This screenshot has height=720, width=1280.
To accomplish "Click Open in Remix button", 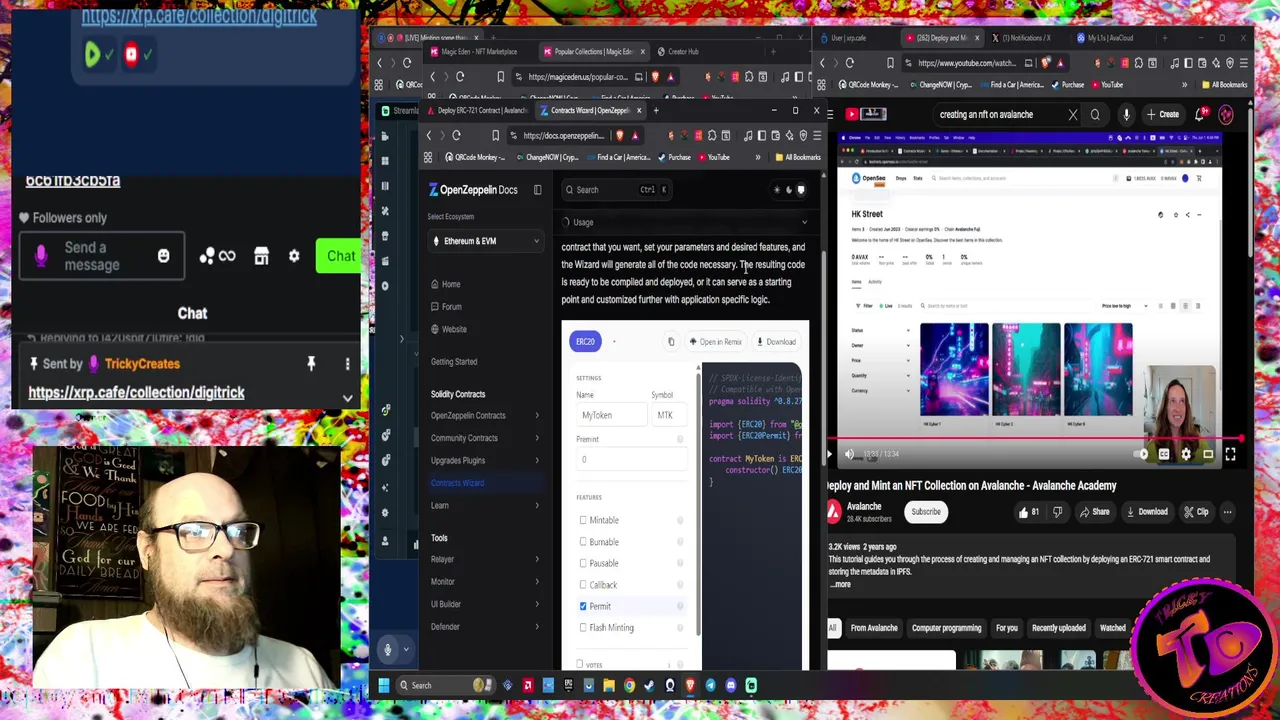I will click(x=715, y=342).
